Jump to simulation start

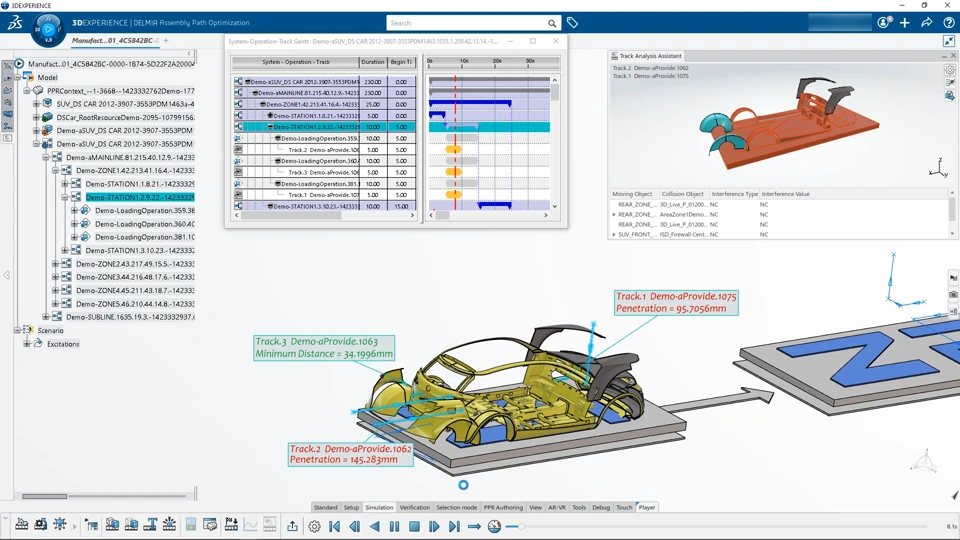coord(334,526)
